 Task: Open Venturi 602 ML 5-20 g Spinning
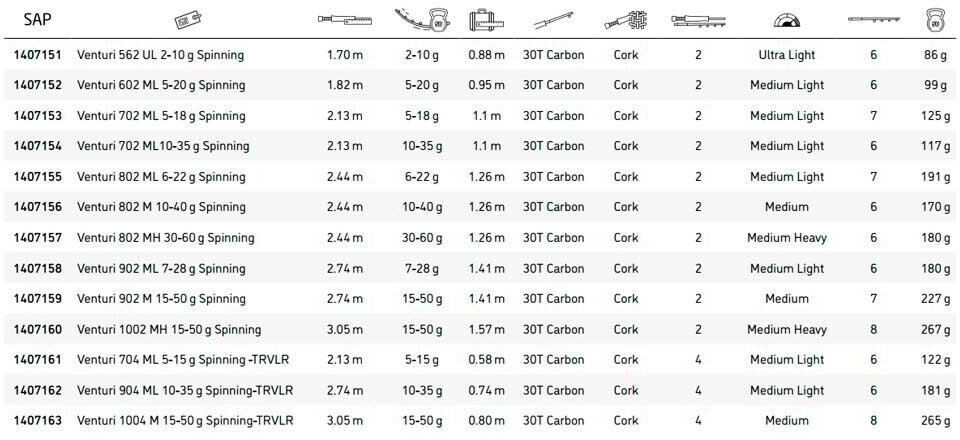click(x=160, y=85)
